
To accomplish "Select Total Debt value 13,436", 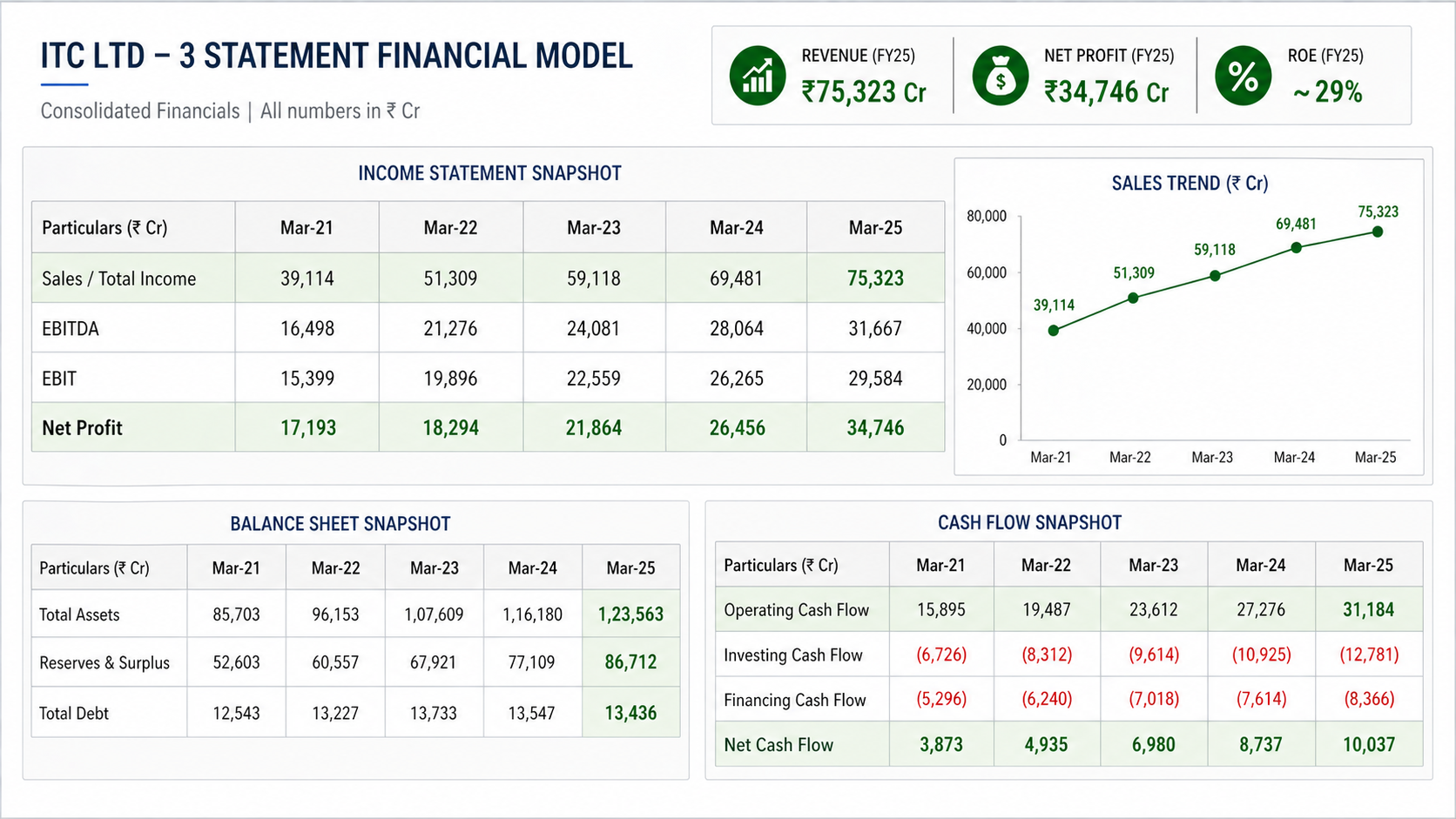I will (x=630, y=713).
